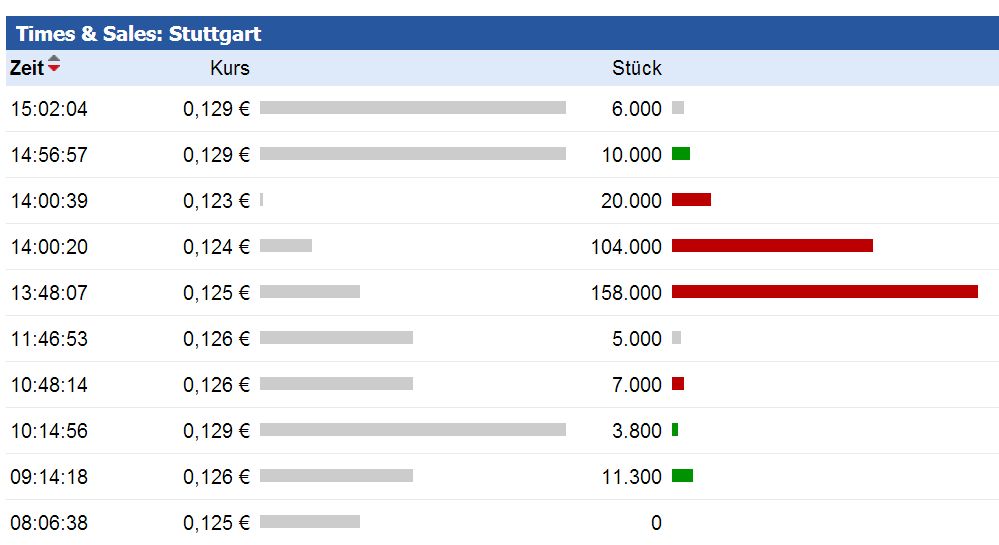
Task: Click the Kurs column header
Action: [x=230, y=68]
